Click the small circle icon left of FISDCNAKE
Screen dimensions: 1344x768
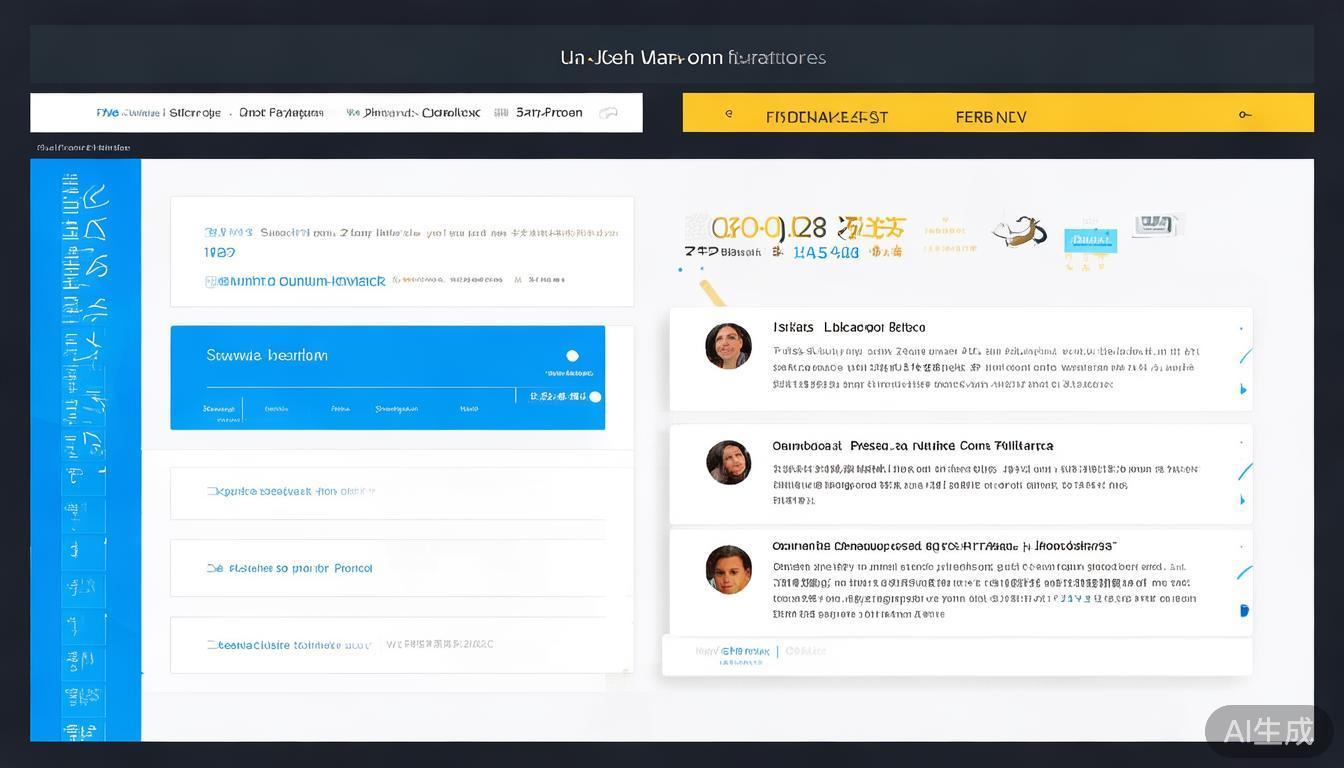coord(729,114)
